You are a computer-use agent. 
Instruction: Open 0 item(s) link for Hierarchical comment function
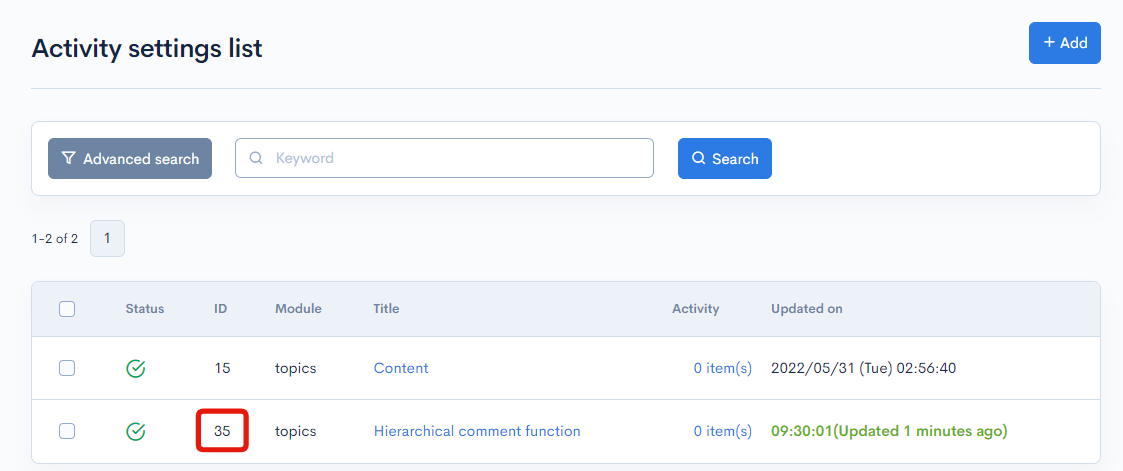pos(723,431)
